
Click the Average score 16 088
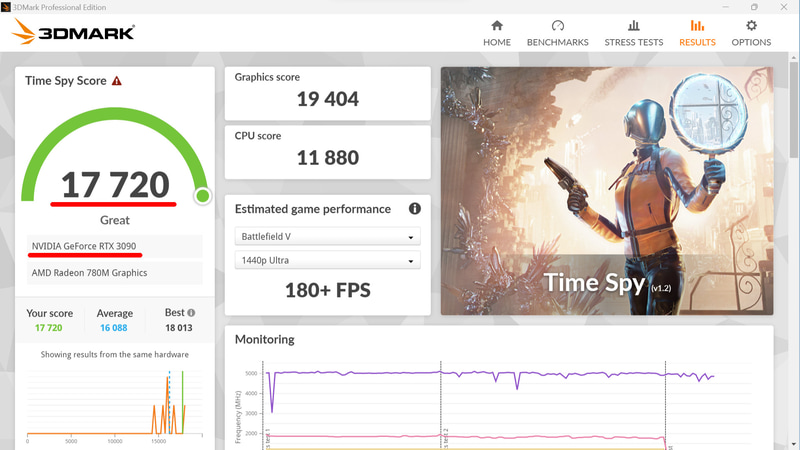pos(114,328)
